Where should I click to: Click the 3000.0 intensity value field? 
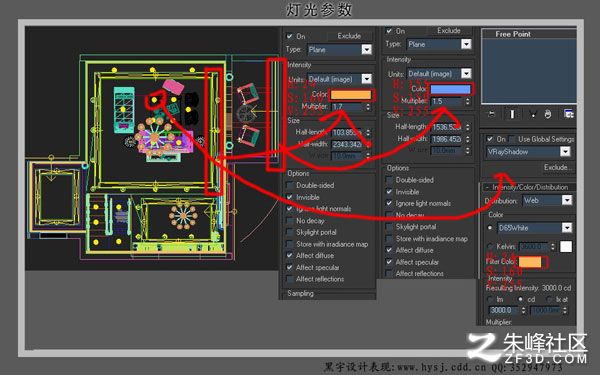504,310
